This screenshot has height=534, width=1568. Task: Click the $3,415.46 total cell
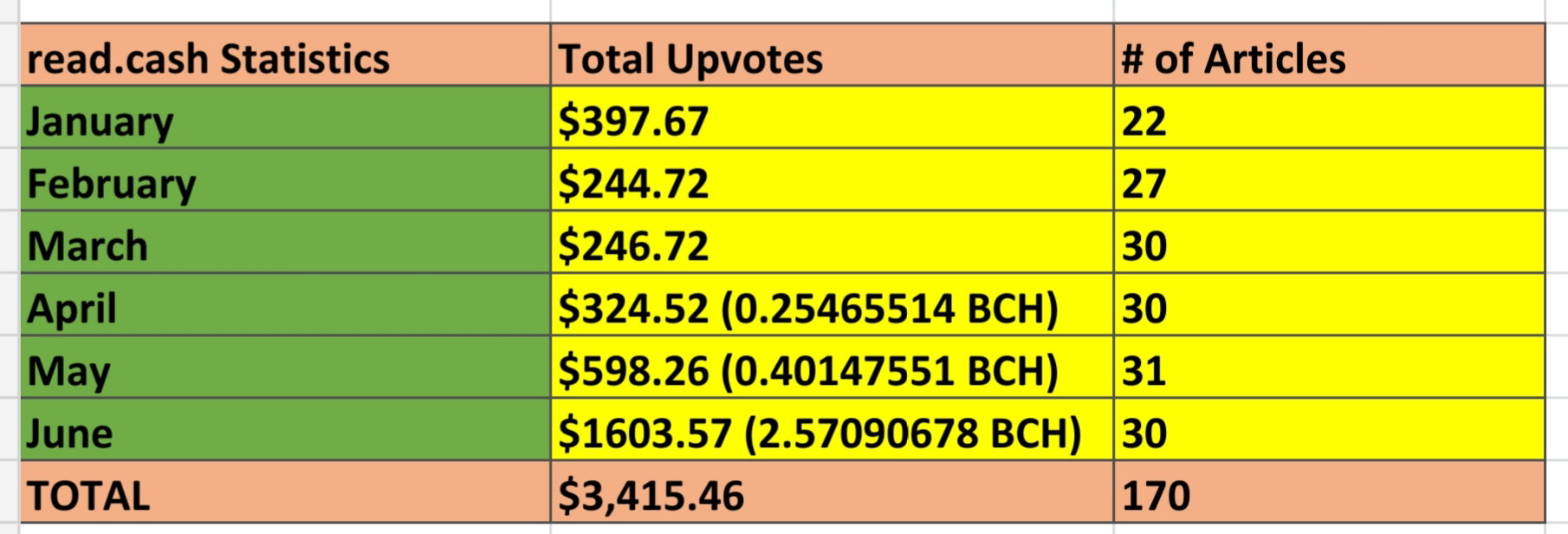click(x=832, y=492)
